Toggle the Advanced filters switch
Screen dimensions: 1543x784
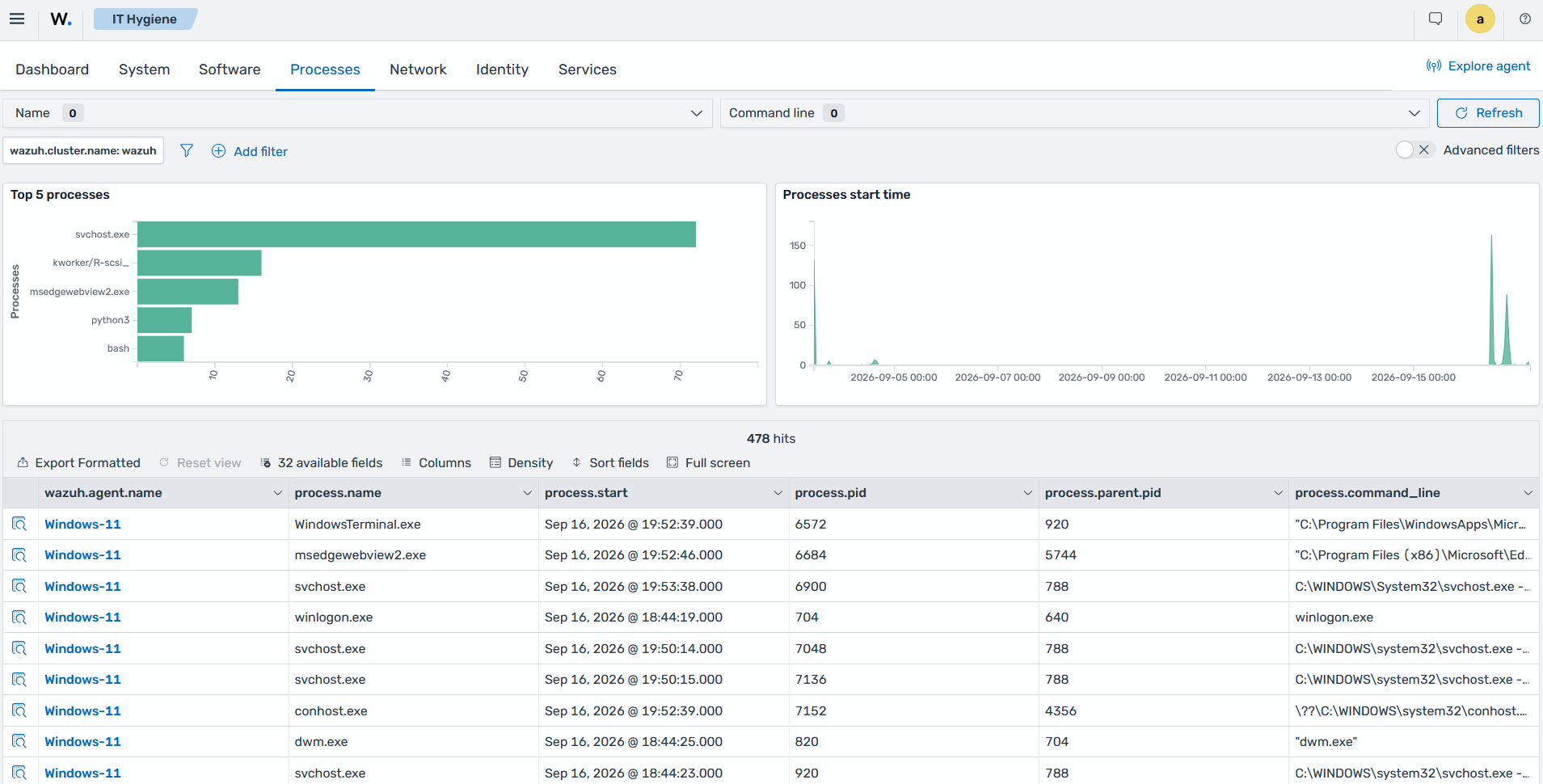(x=1414, y=150)
